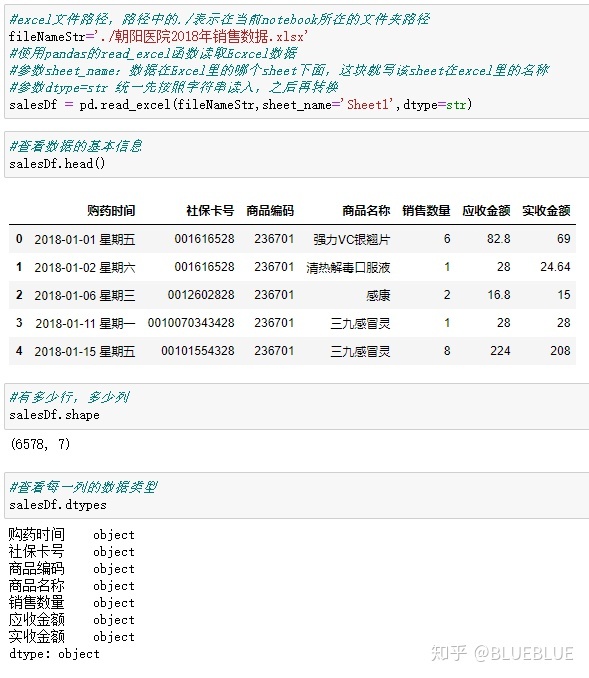Select date cell 2018-01-15 星期五
The image size is (589, 678).
click(85, 351)
